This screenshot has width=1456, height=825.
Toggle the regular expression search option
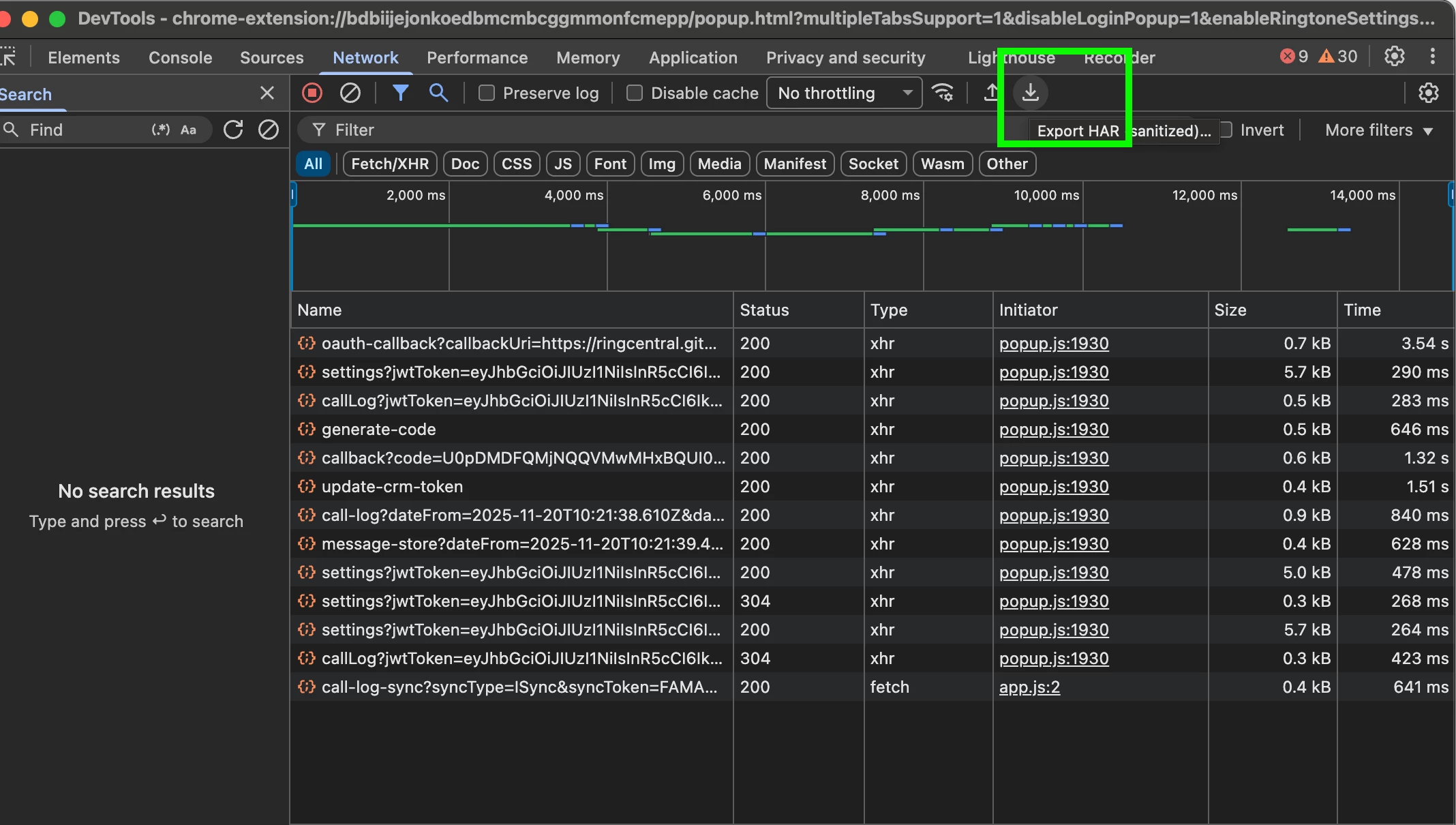160,130
